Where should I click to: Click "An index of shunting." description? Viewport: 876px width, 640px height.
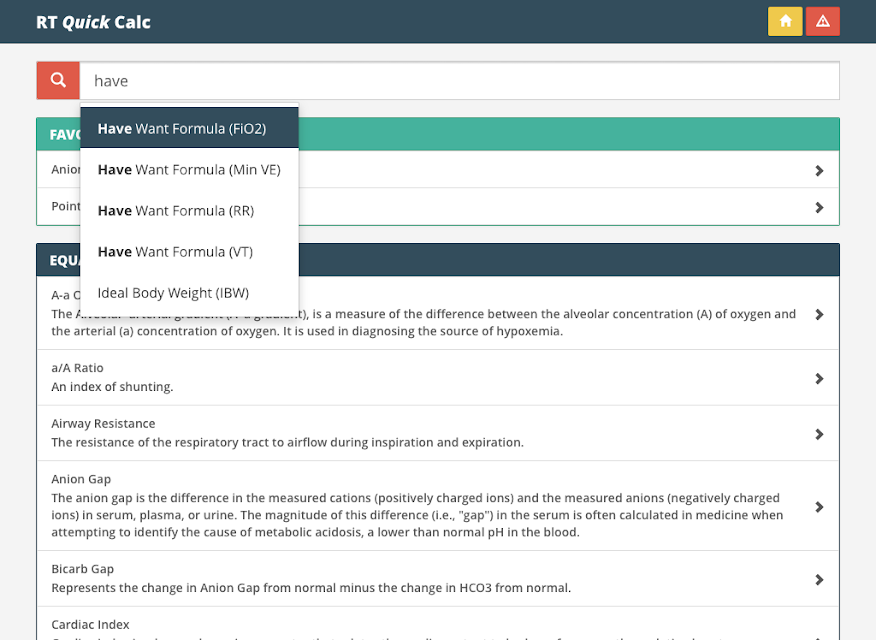pyautogui.click(x=112, y=386)
